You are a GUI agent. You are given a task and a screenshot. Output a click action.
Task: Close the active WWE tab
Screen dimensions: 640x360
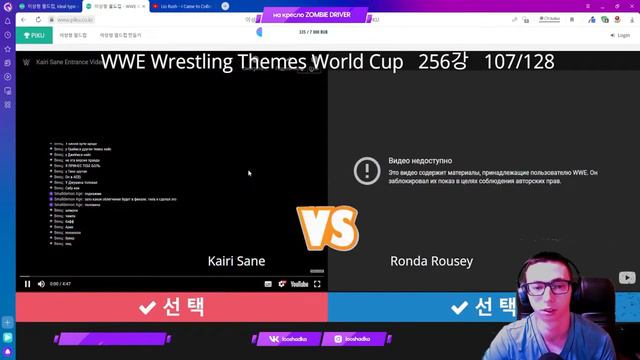point(143,7)
